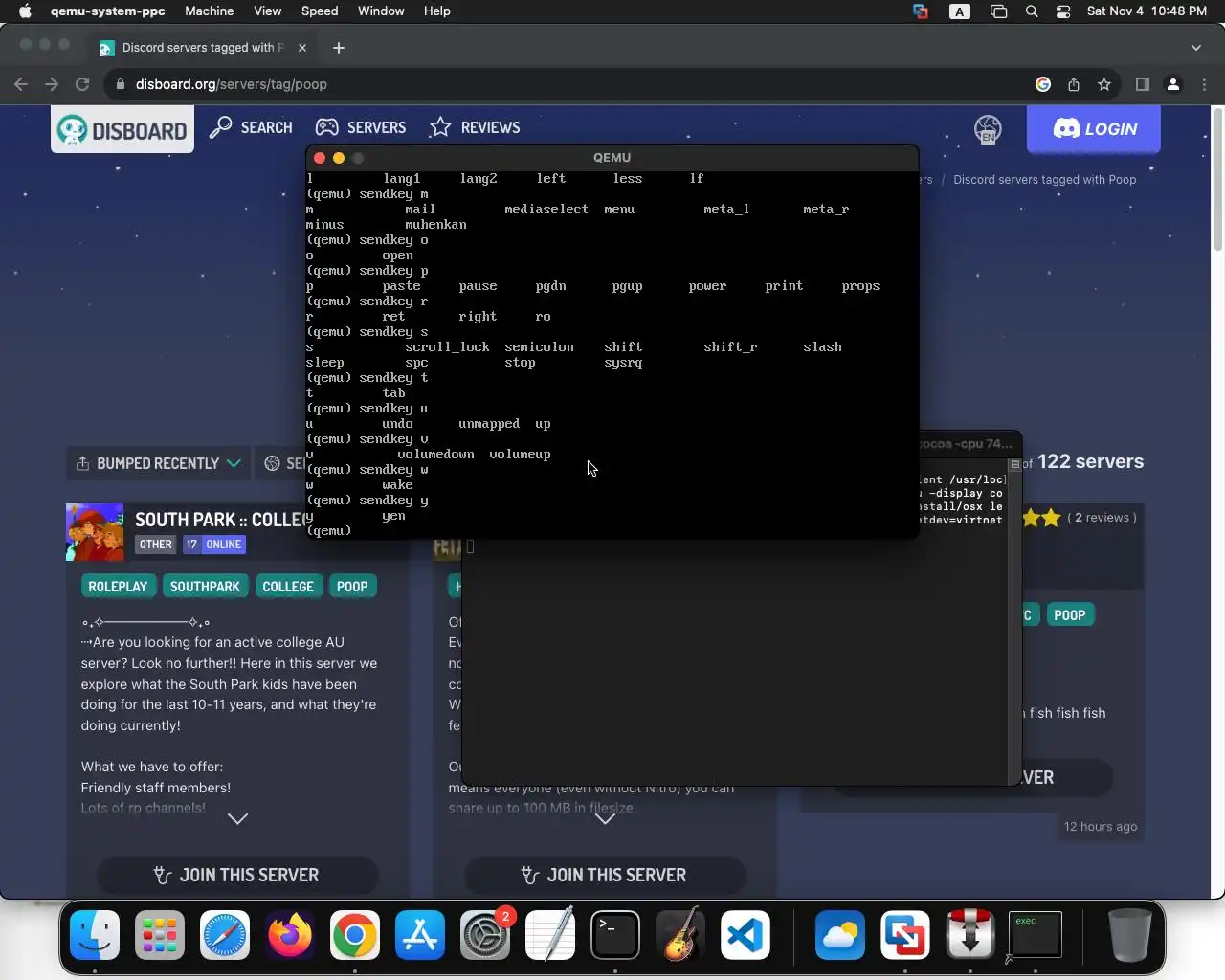
Task: Open the Machine menu
Action: point(209,11)
